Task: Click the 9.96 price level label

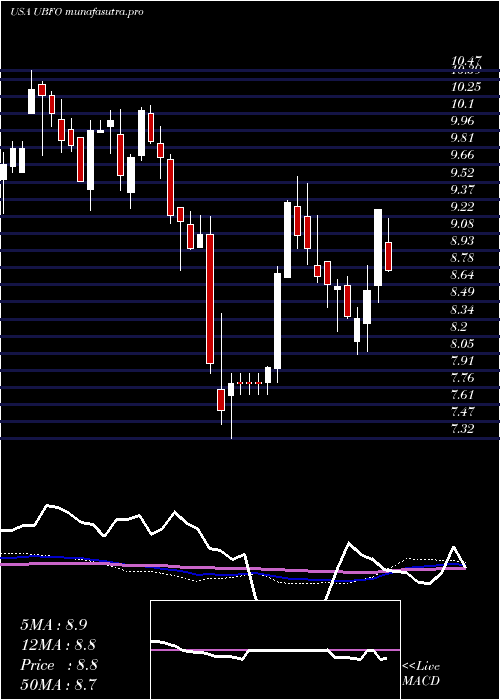Action: pyautogui.click(x=464, y=121)
